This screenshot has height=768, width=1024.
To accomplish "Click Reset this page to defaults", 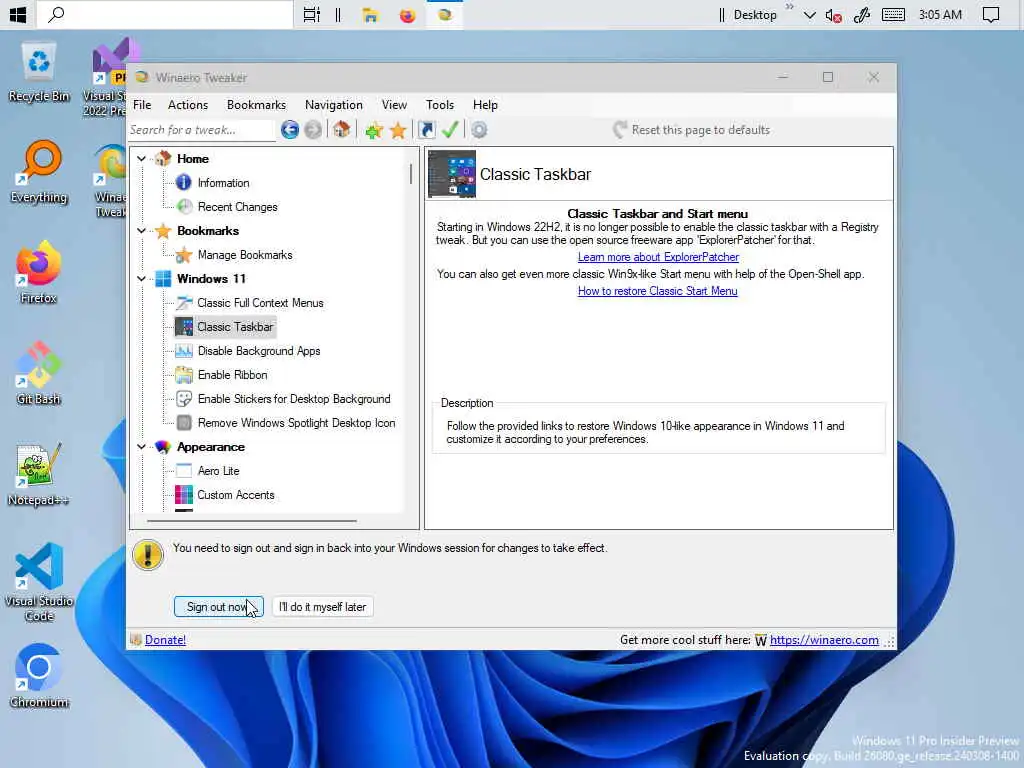I will pyautogui.click(x=692, y=130).
